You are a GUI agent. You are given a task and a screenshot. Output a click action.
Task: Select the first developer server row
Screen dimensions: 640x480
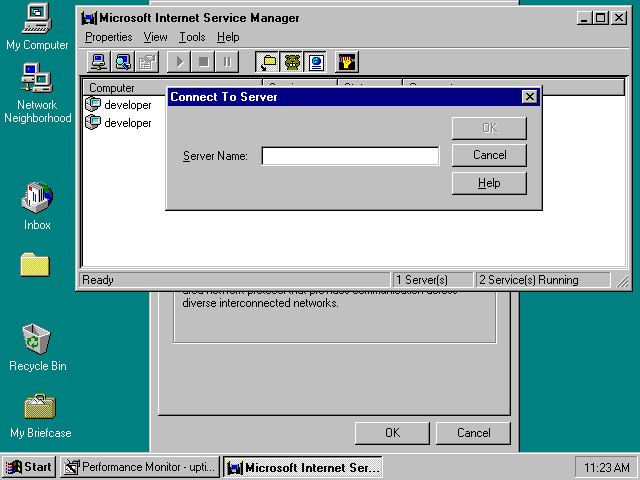click(x=118, y=105)
